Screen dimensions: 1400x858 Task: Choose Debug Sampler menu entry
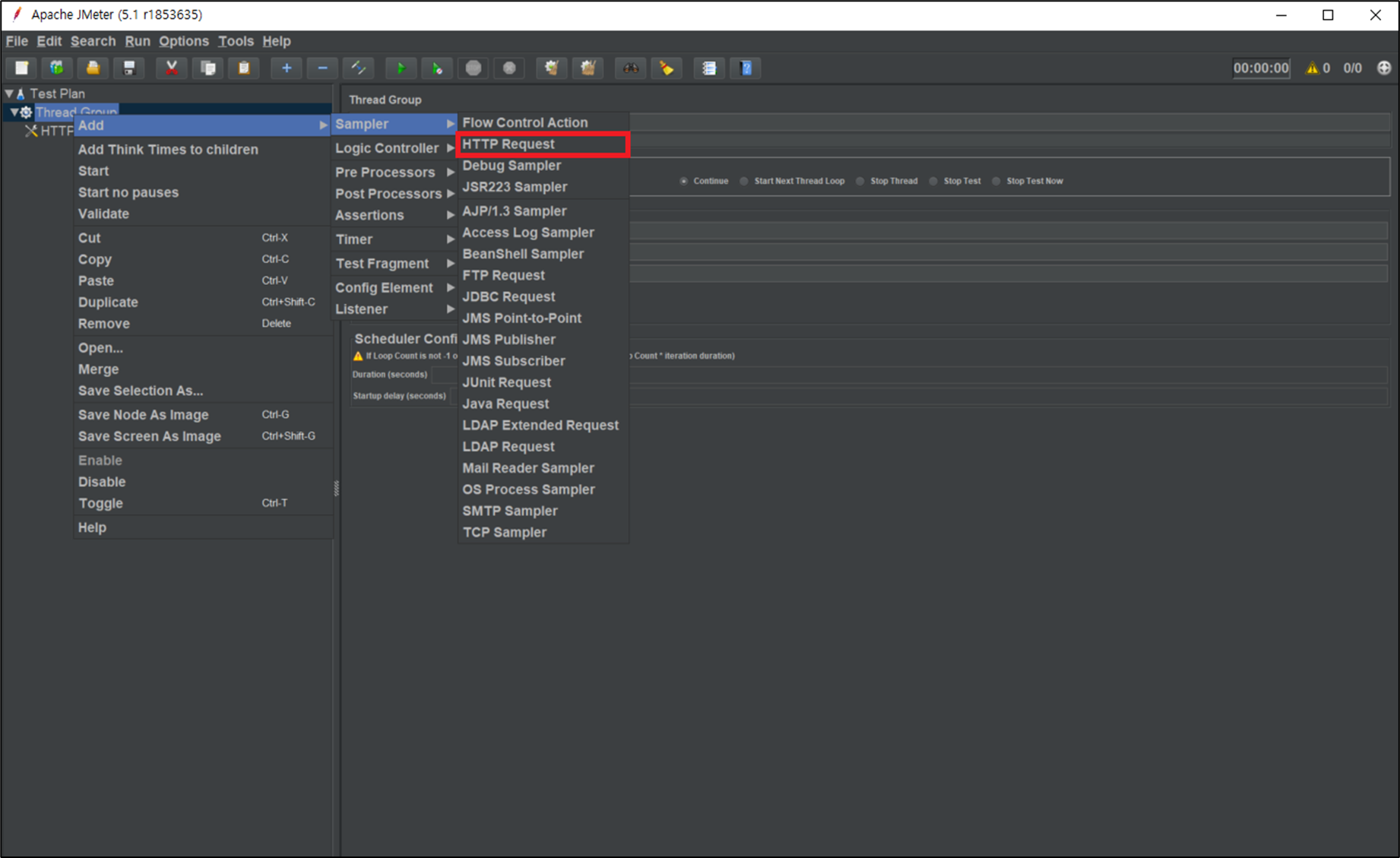[x=543, y=166]
